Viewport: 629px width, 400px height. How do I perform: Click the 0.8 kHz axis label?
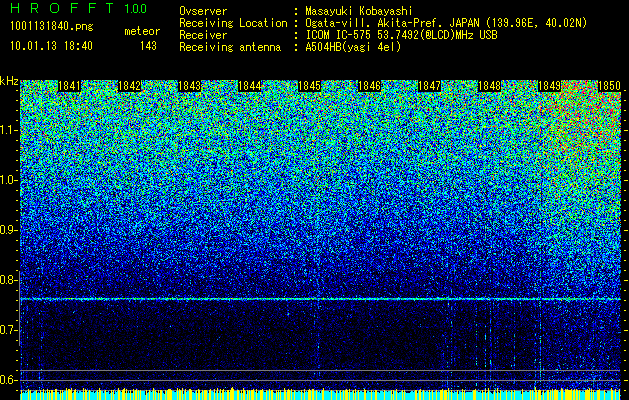coord(9,280)
